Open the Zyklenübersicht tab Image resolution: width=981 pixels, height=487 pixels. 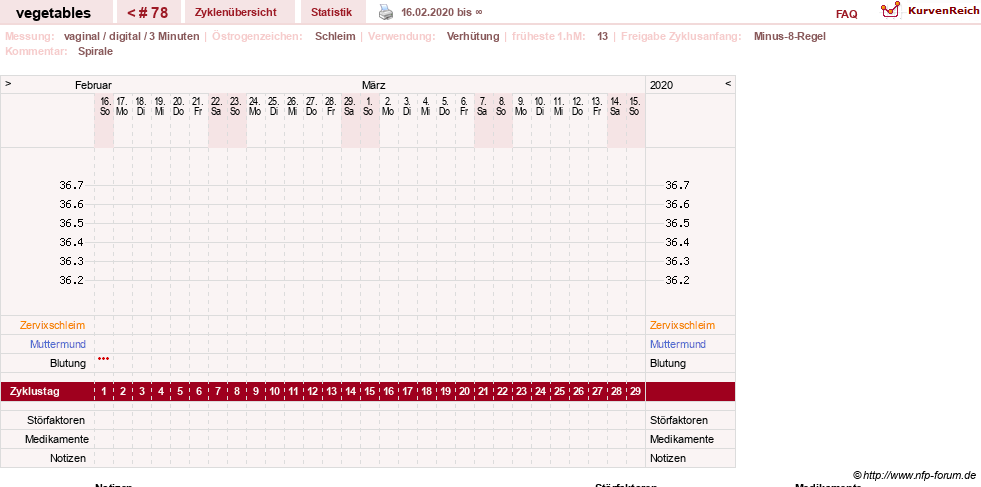click(235, 13)
